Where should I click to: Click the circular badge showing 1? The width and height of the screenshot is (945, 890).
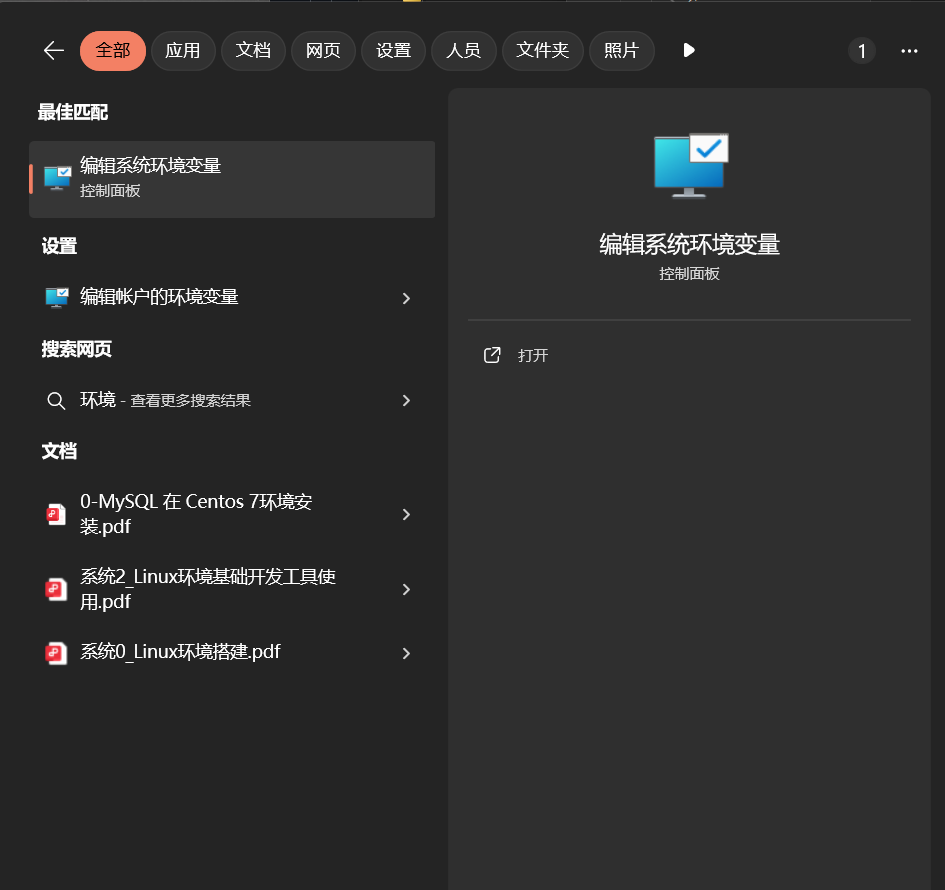coord(862,51)
